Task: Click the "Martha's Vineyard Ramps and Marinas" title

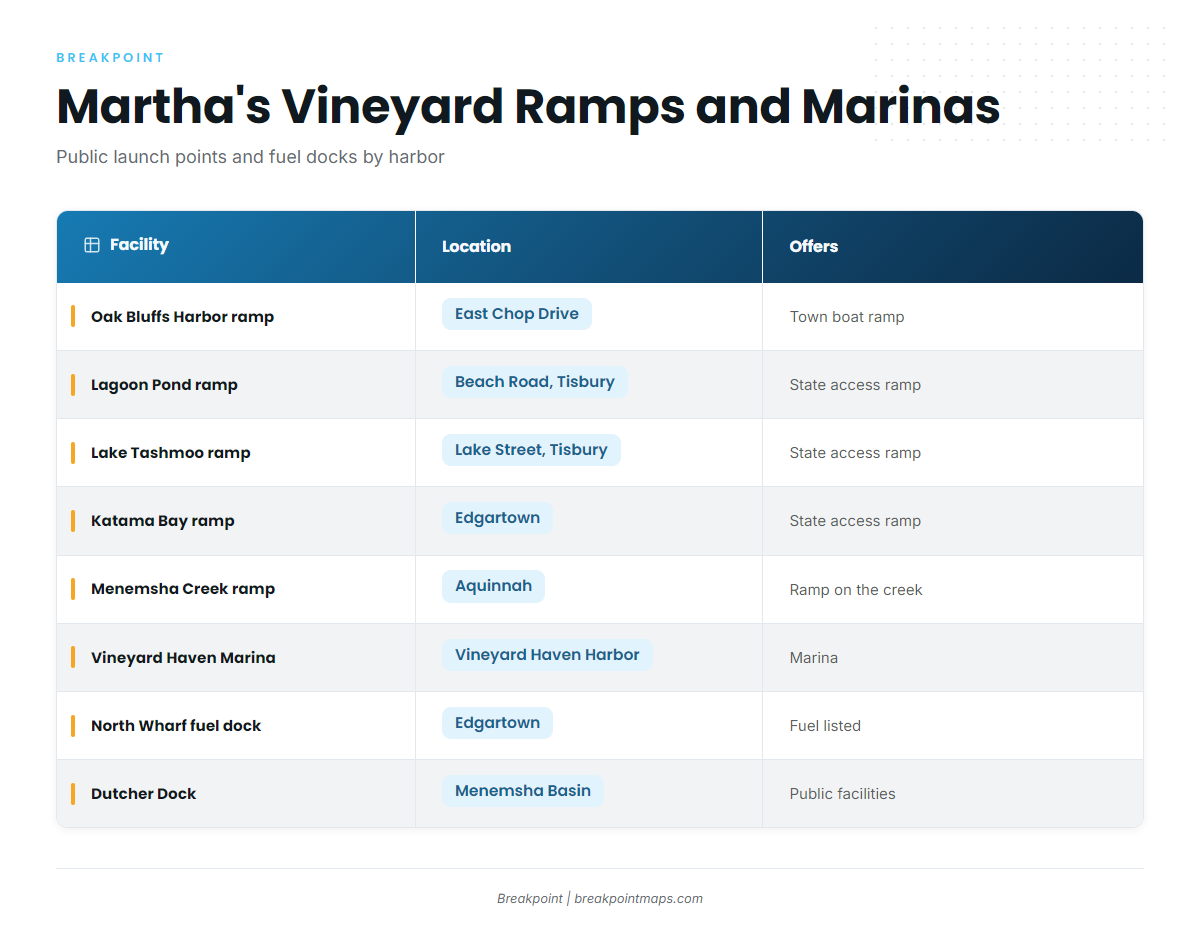Action: (x=528, y=106)
